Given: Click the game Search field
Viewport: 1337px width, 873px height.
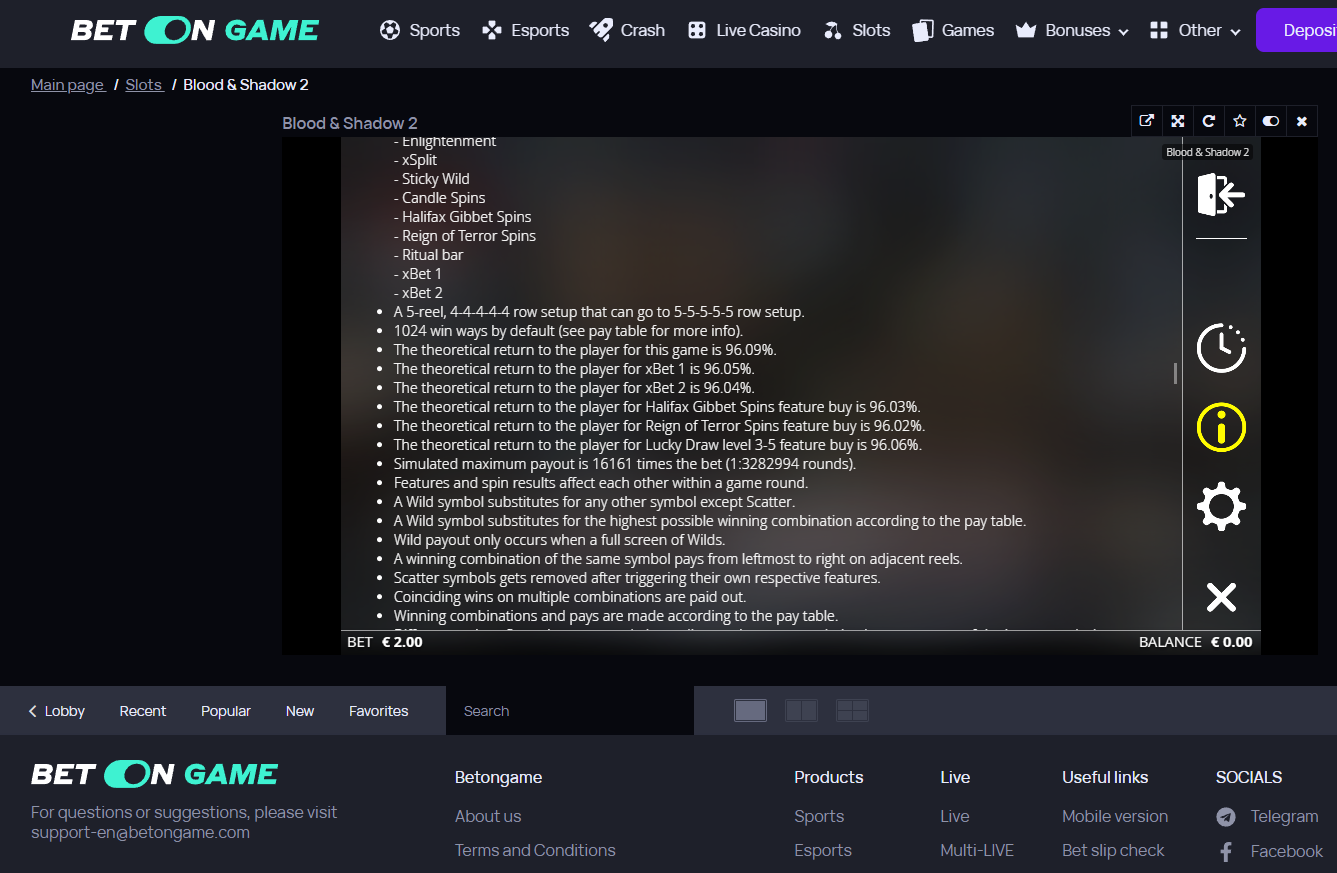Looking at the screenshot, I should pos(570,711).
